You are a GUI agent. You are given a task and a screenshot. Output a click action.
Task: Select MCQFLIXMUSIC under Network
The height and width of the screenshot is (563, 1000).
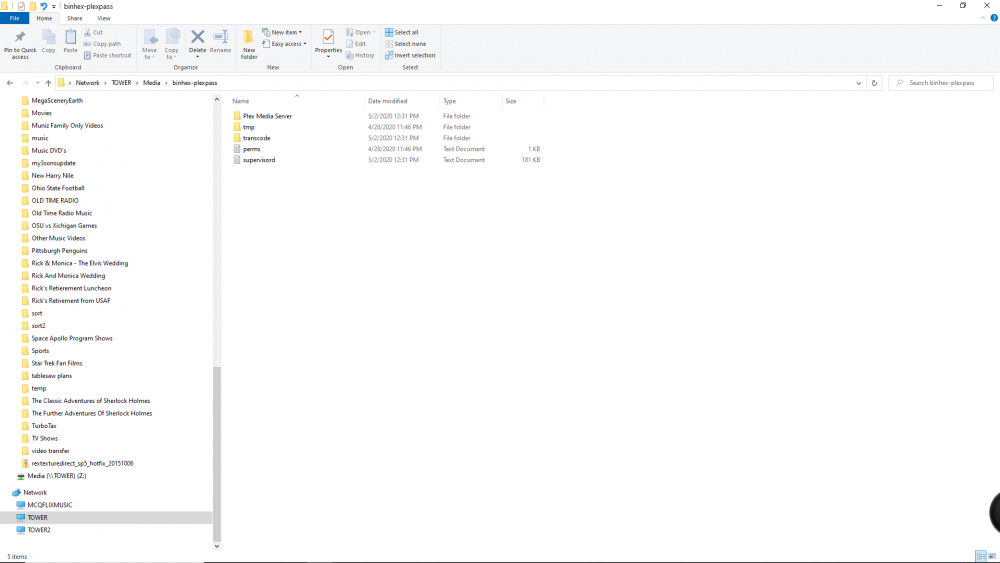click(50, 505)
